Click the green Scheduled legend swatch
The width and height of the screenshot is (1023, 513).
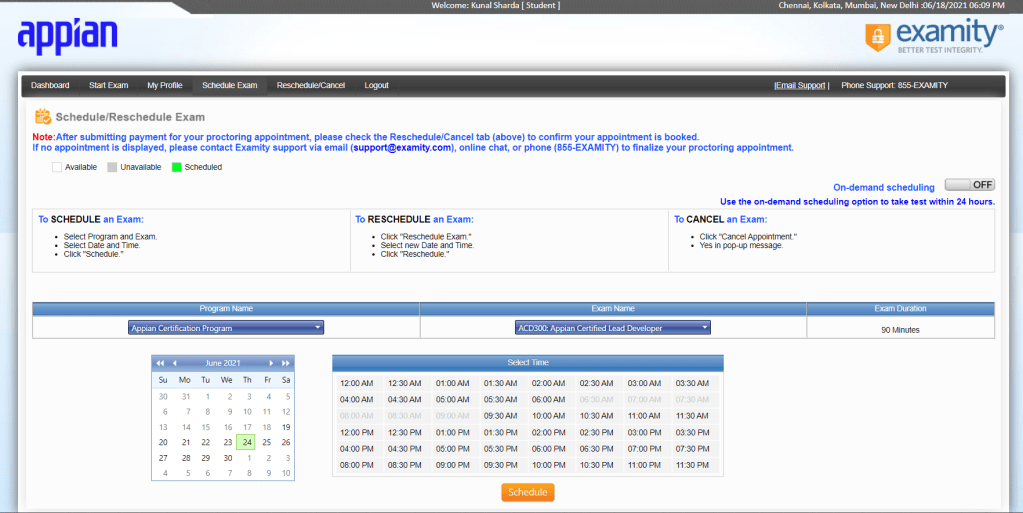[176, 167]
